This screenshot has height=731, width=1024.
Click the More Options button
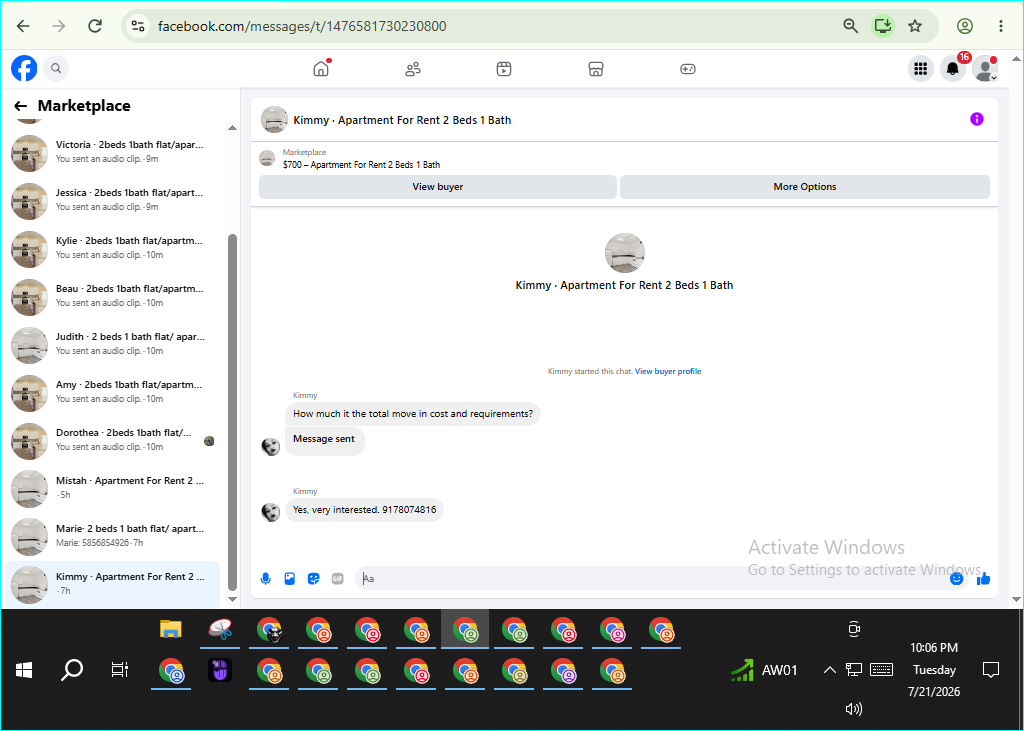[x=805, y=187]
